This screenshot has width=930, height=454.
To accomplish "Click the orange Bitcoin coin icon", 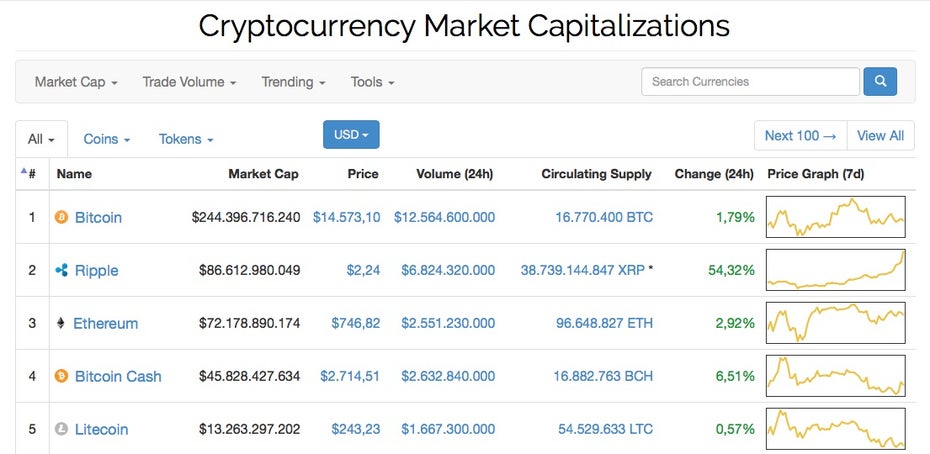I will pyautogui.click(x=61, y=217).
